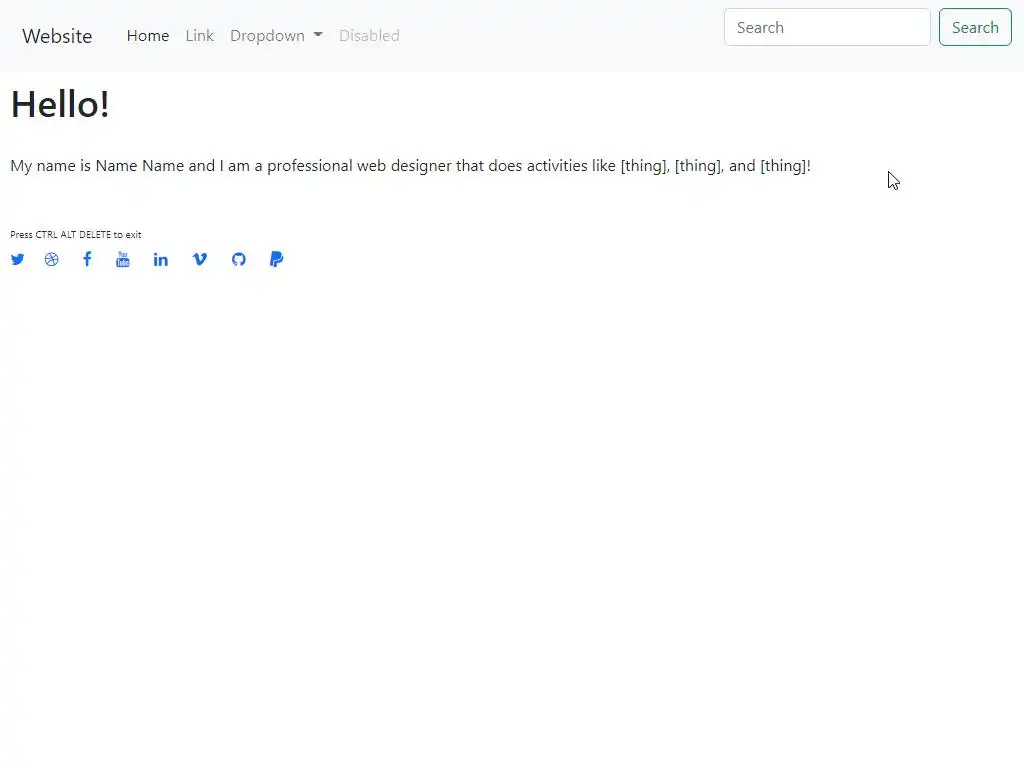Expand the Dropdown nav menu

coord(276,35)
